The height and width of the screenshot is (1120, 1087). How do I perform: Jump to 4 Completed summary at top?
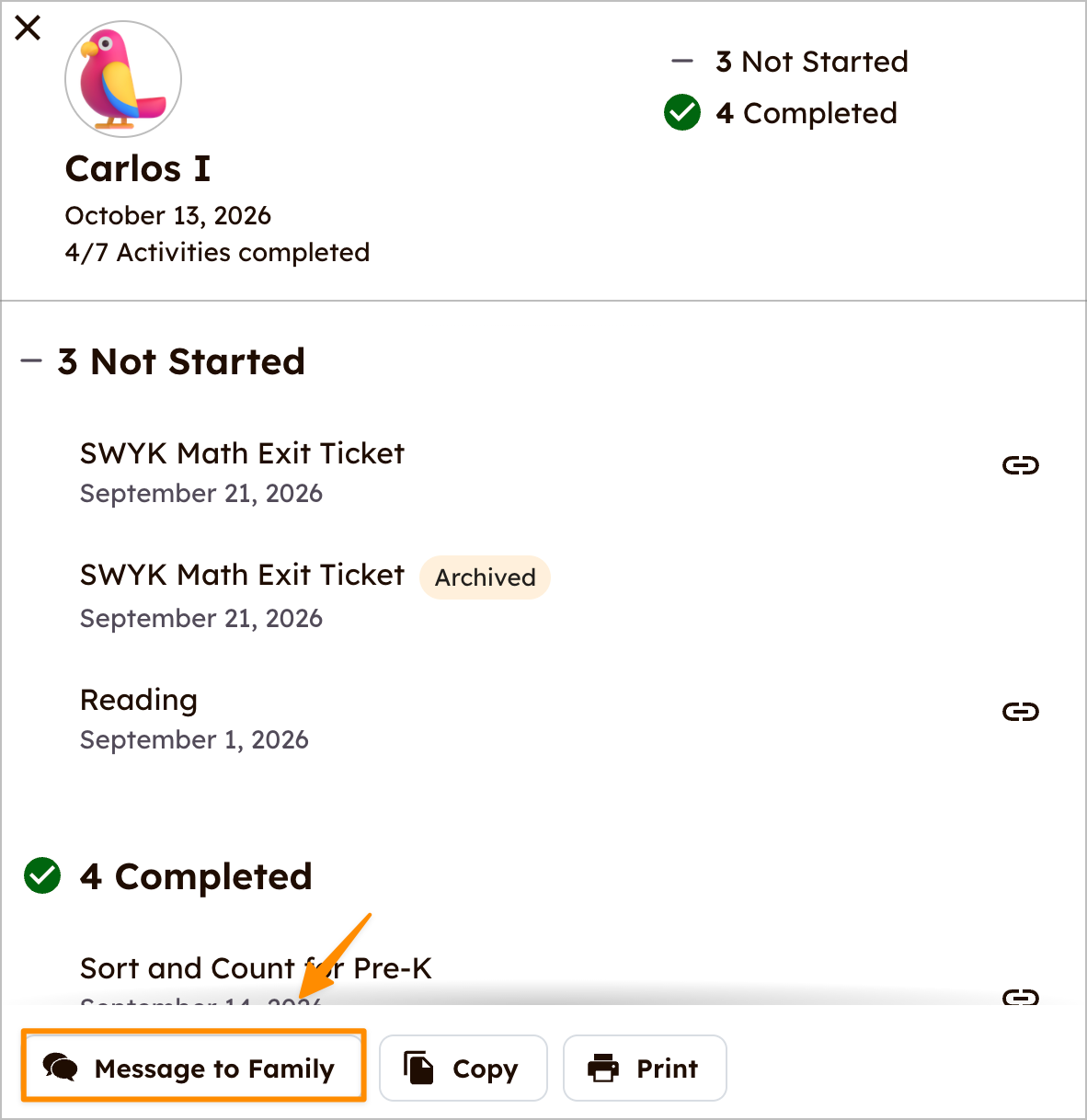coord(781,113)
